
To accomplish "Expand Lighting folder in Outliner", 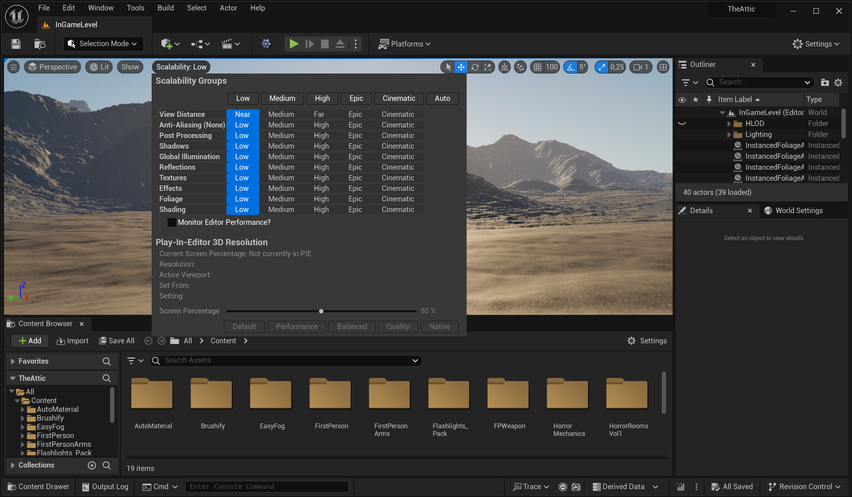I will click(x=729, y=135).
